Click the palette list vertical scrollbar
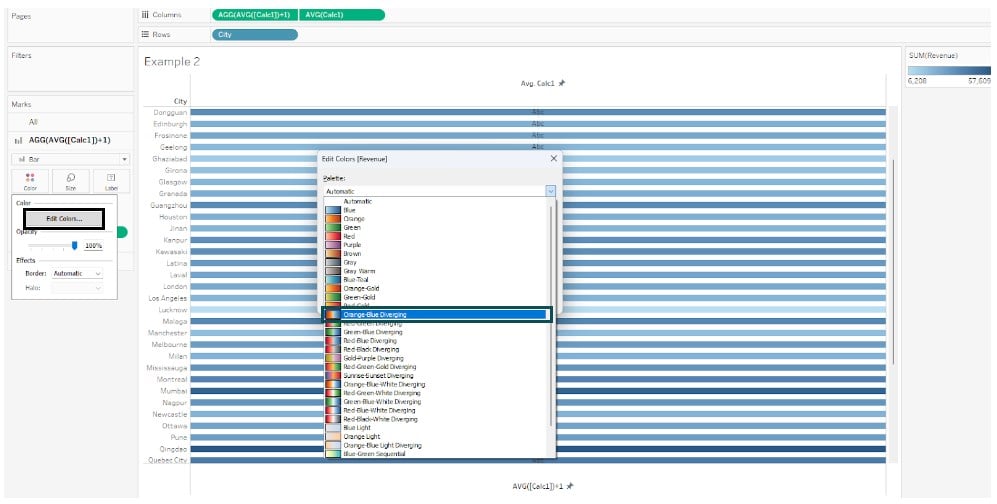997x504 pixels. click(x=553, y=318)
